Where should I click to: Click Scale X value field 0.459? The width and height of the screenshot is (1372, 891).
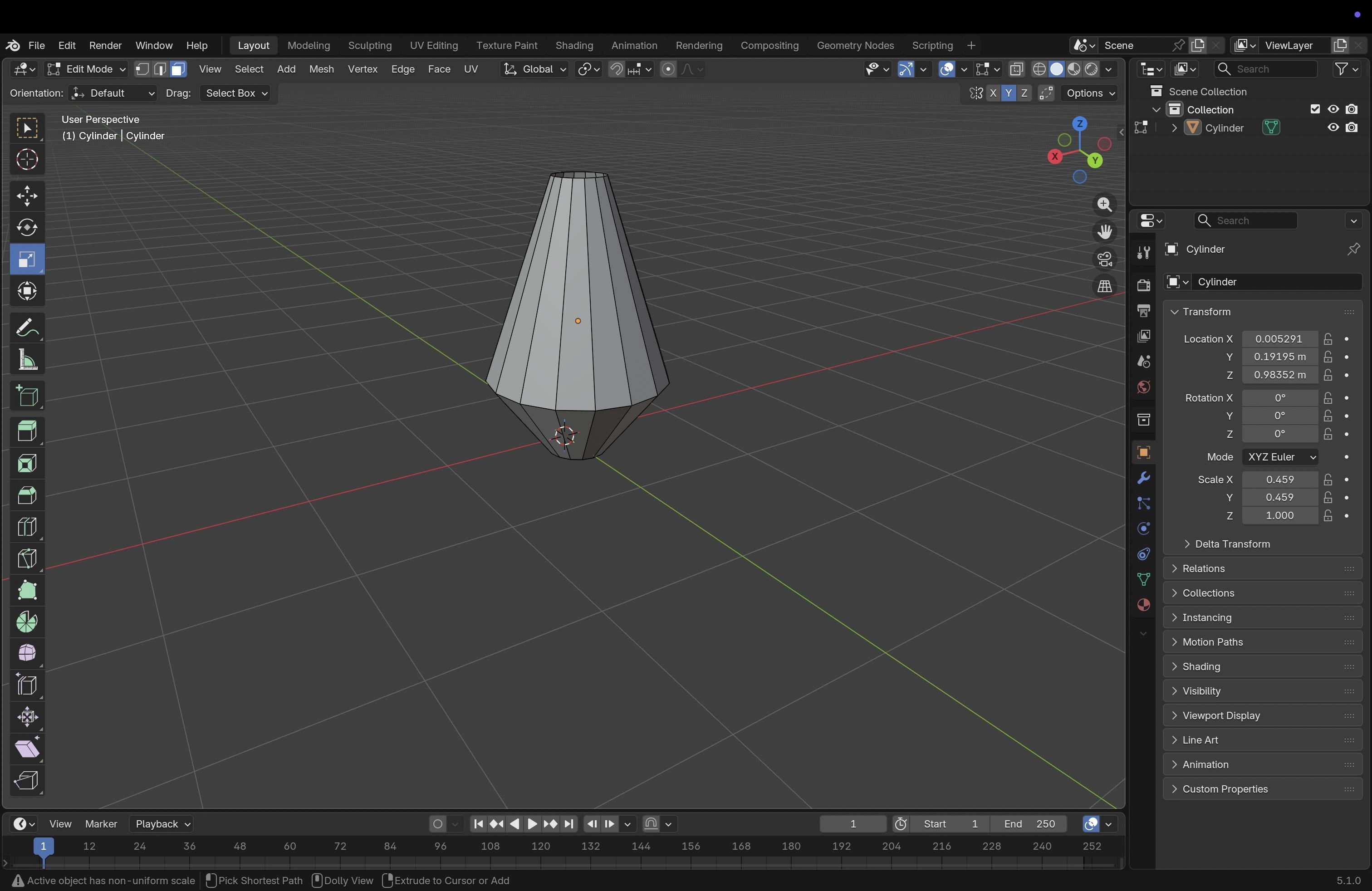pos(1279,480)
